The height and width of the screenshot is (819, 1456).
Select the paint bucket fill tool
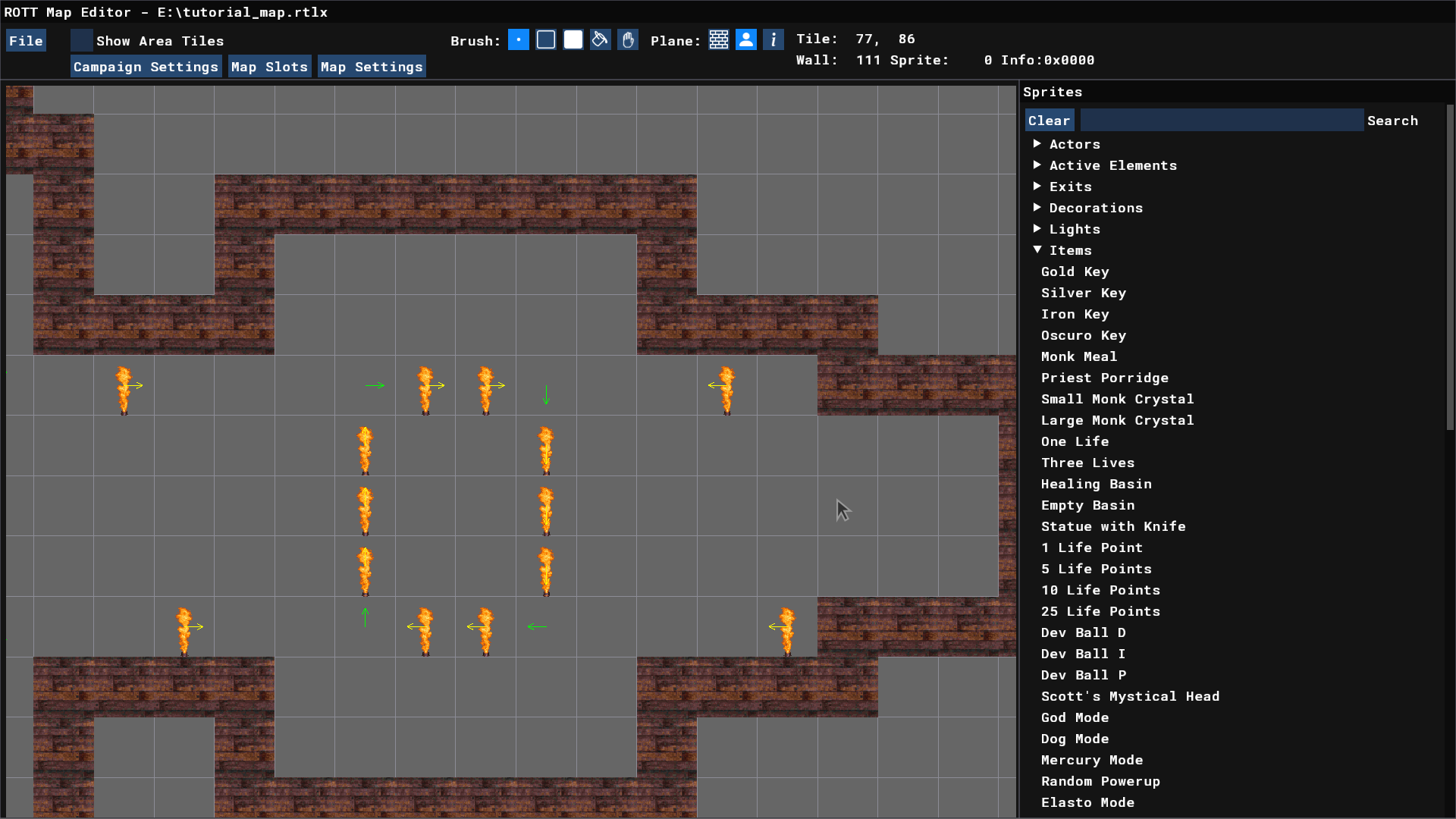point(601,39)
